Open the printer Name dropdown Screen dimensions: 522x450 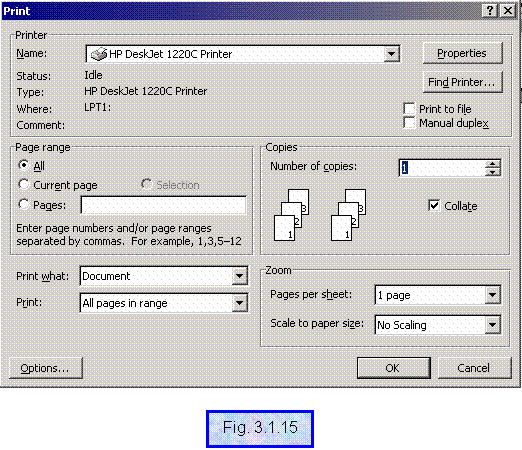click(x=392, y=54)
